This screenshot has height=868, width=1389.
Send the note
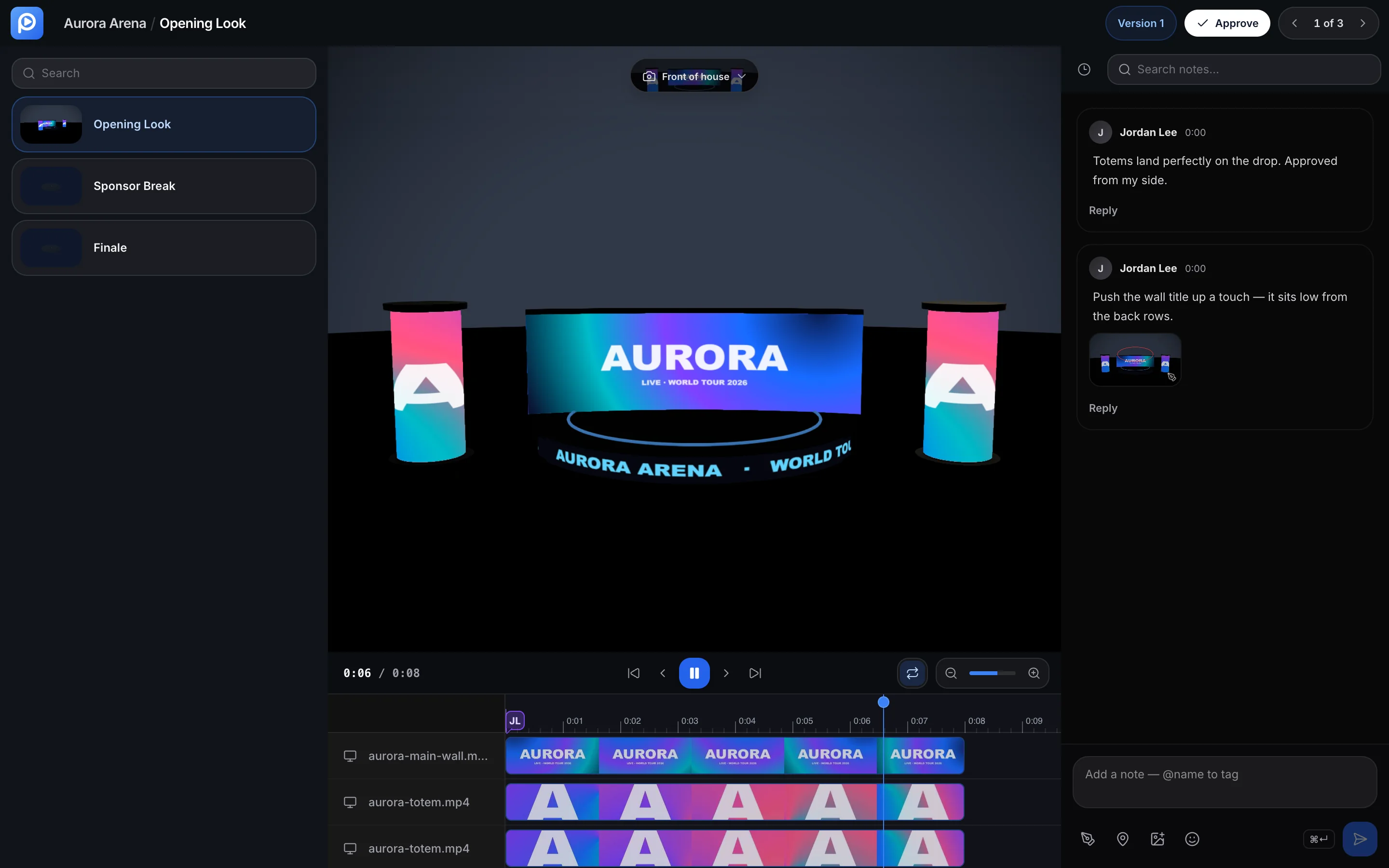point(1360,839)
